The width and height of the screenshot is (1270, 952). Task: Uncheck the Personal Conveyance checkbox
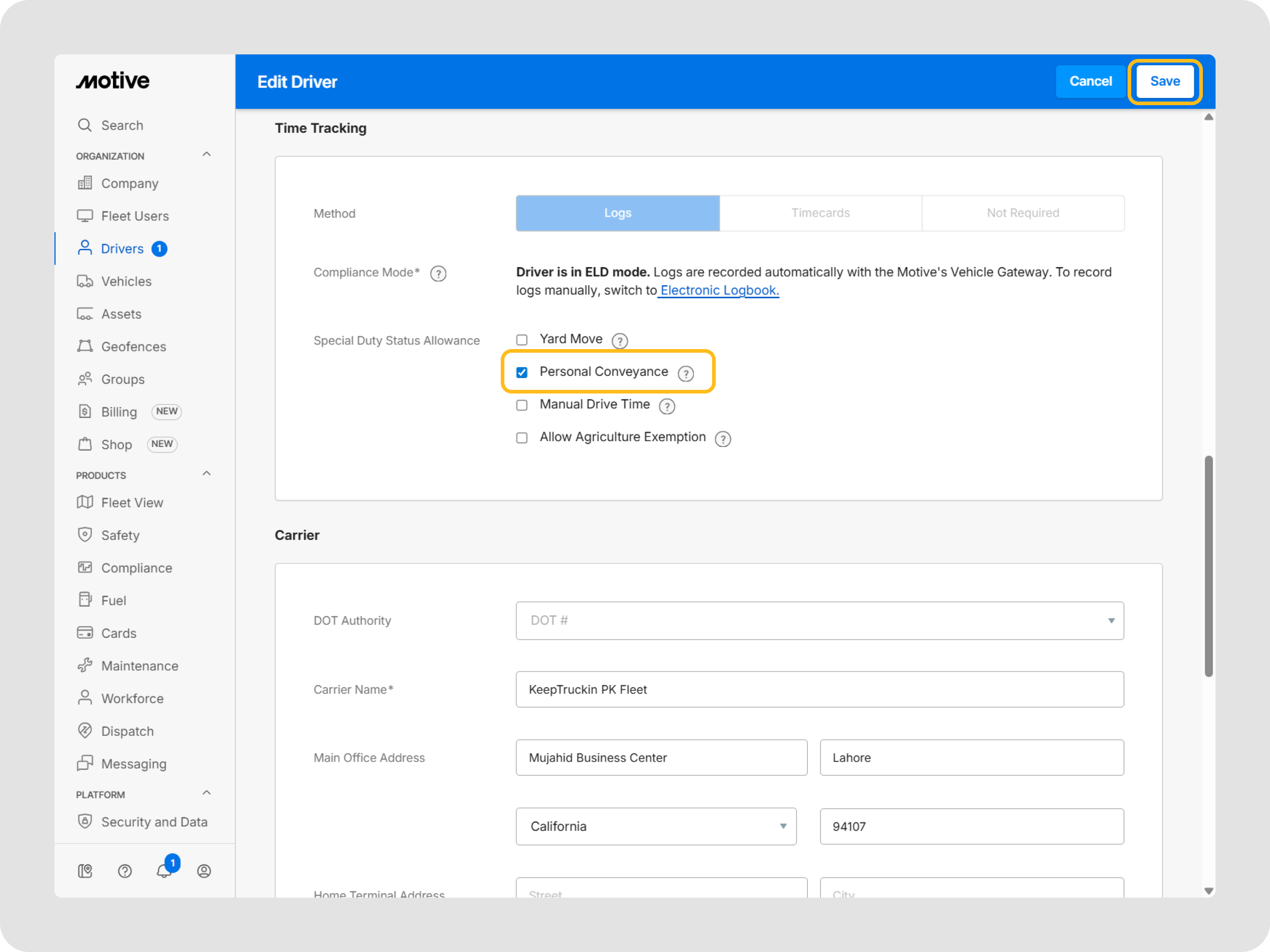click(522, 373)
